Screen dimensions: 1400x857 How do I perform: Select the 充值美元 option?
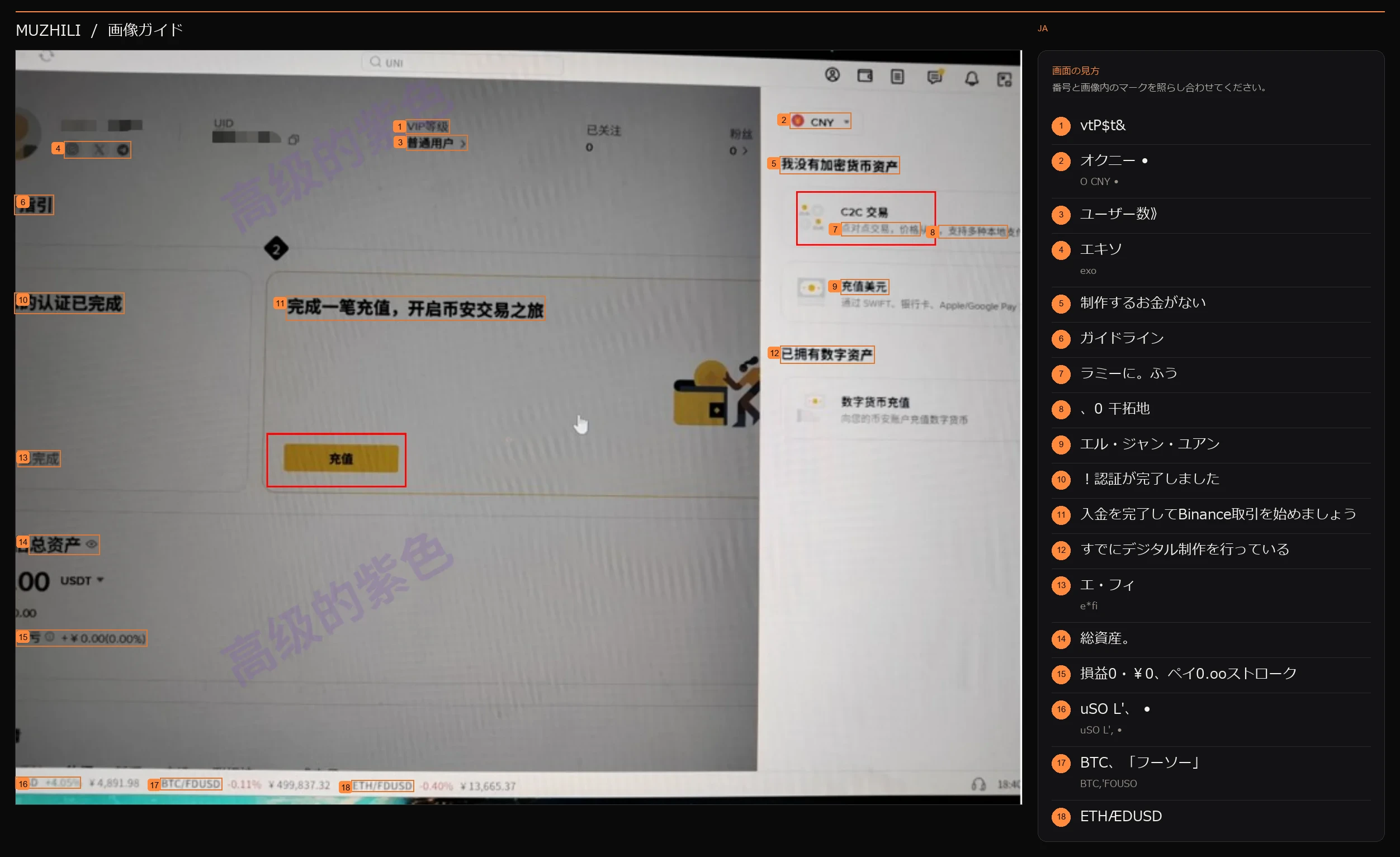[904, 293]
